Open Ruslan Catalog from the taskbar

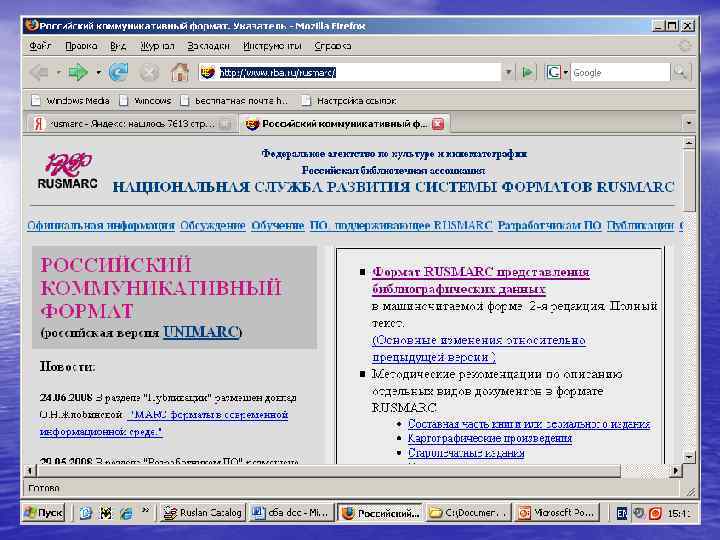click(x=203, y=512)
